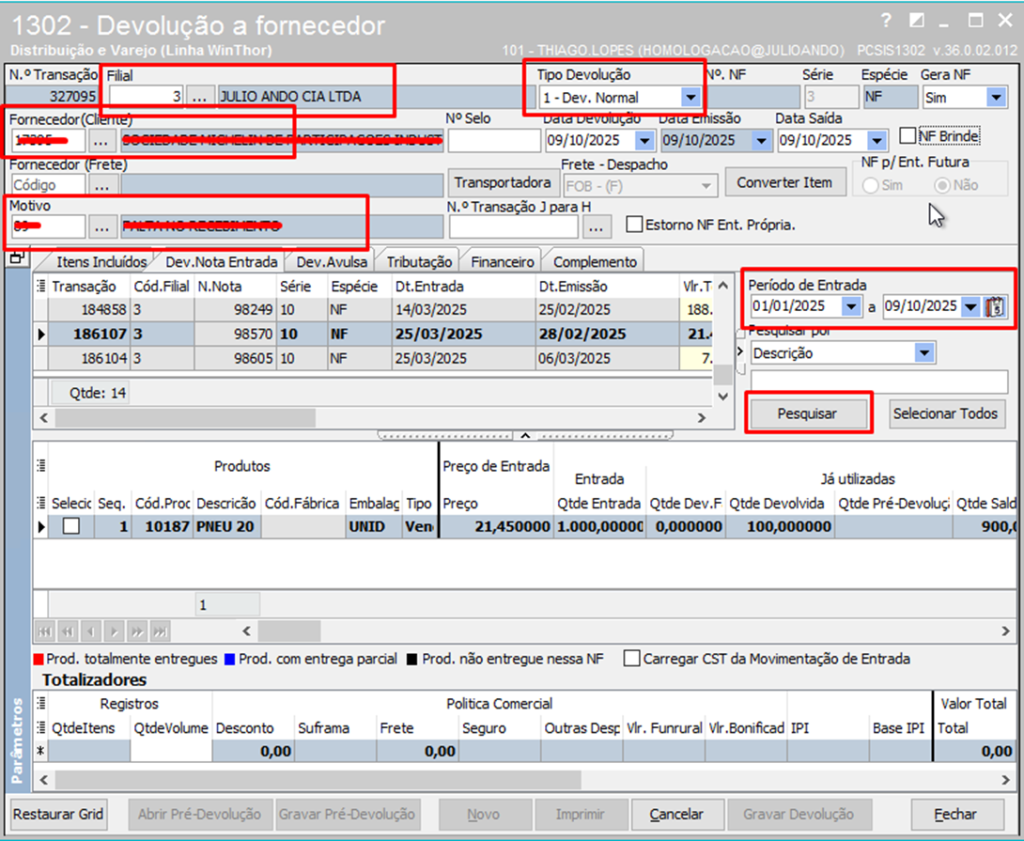Image resolution: width=1024 pixels, height=841 pixels.
Task: Tick the Selecionar checkbox for PNEU 20 row
Action: click(x=71, y=527)
